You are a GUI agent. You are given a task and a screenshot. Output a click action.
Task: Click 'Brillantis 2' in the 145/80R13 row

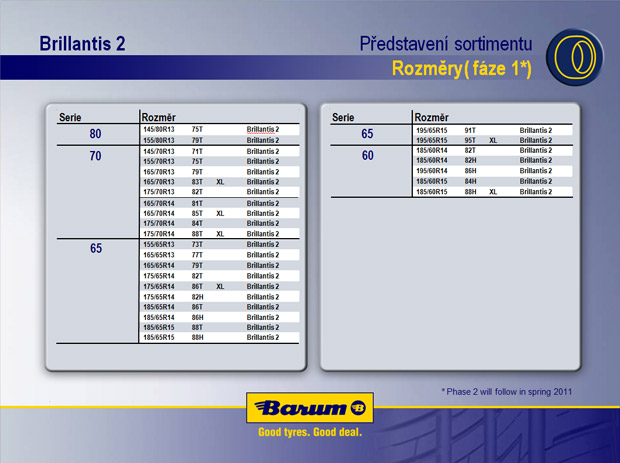263,129
